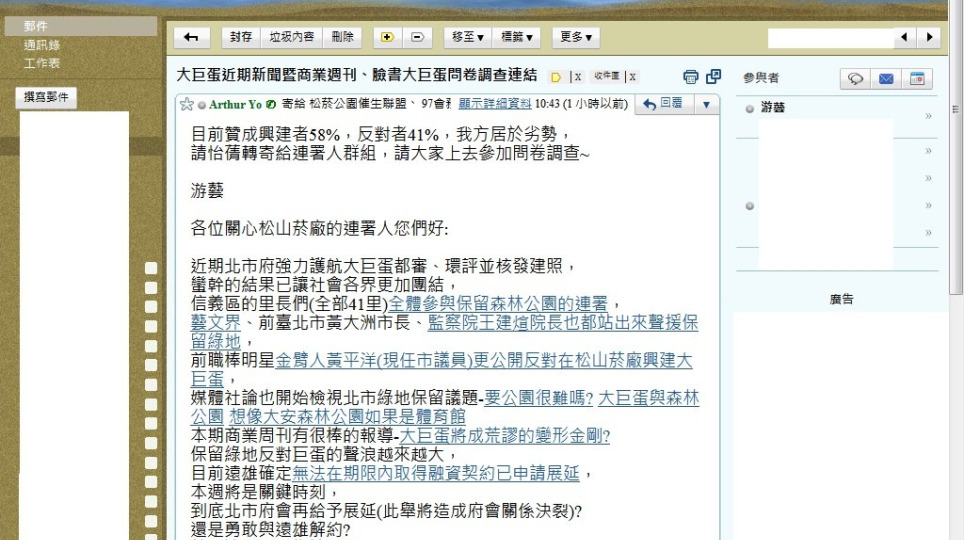
Task: Open 工作表 in the sidebar
Action: pos(42,63)
